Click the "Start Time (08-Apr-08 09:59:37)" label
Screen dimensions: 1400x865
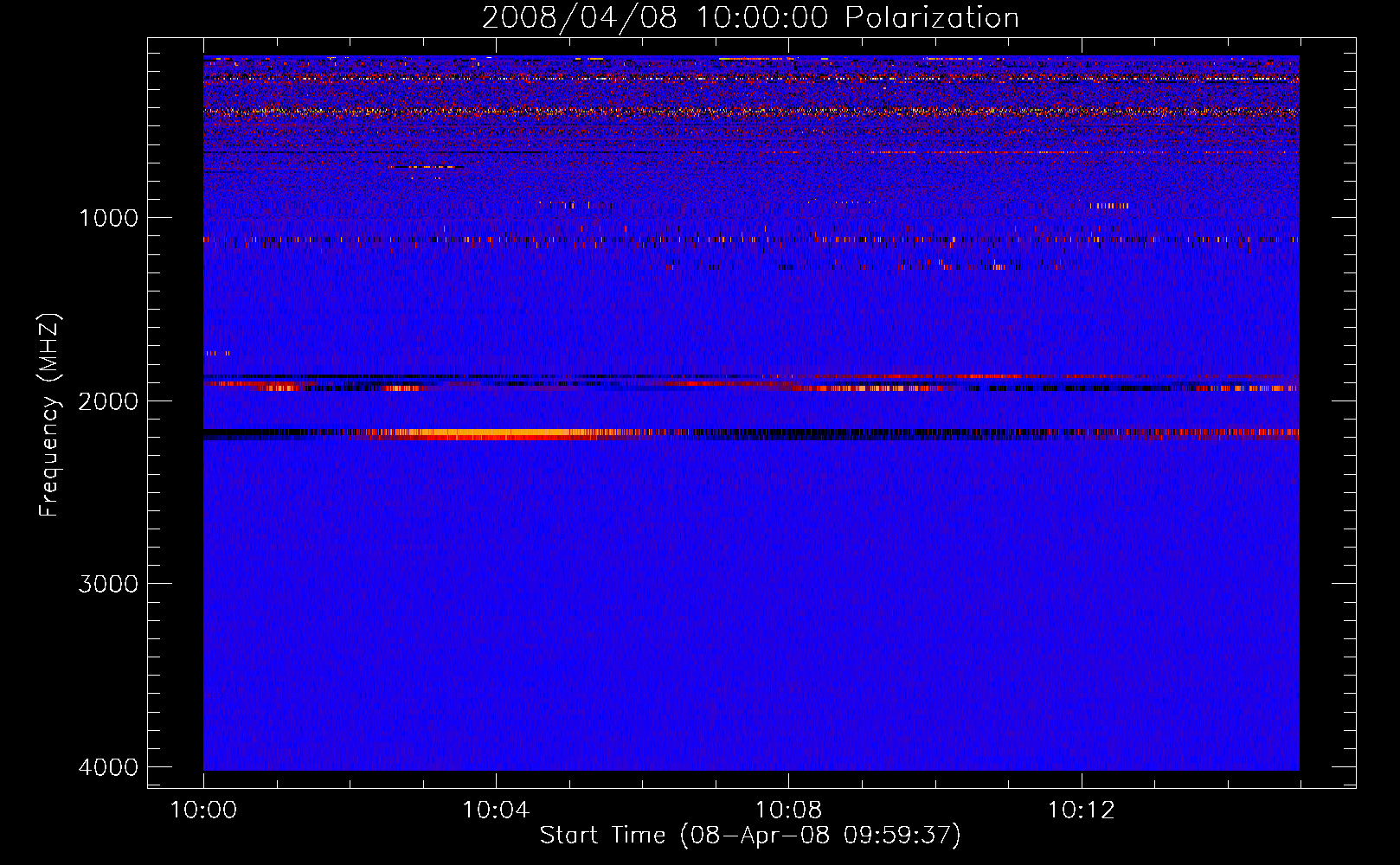click(750, 836)
